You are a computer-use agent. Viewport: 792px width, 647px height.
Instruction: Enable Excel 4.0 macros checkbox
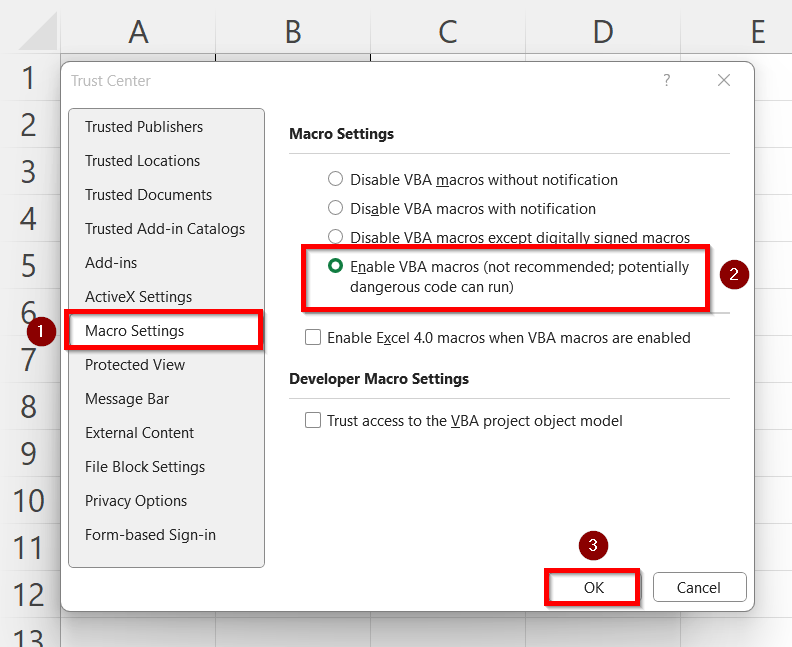[313, 338]
